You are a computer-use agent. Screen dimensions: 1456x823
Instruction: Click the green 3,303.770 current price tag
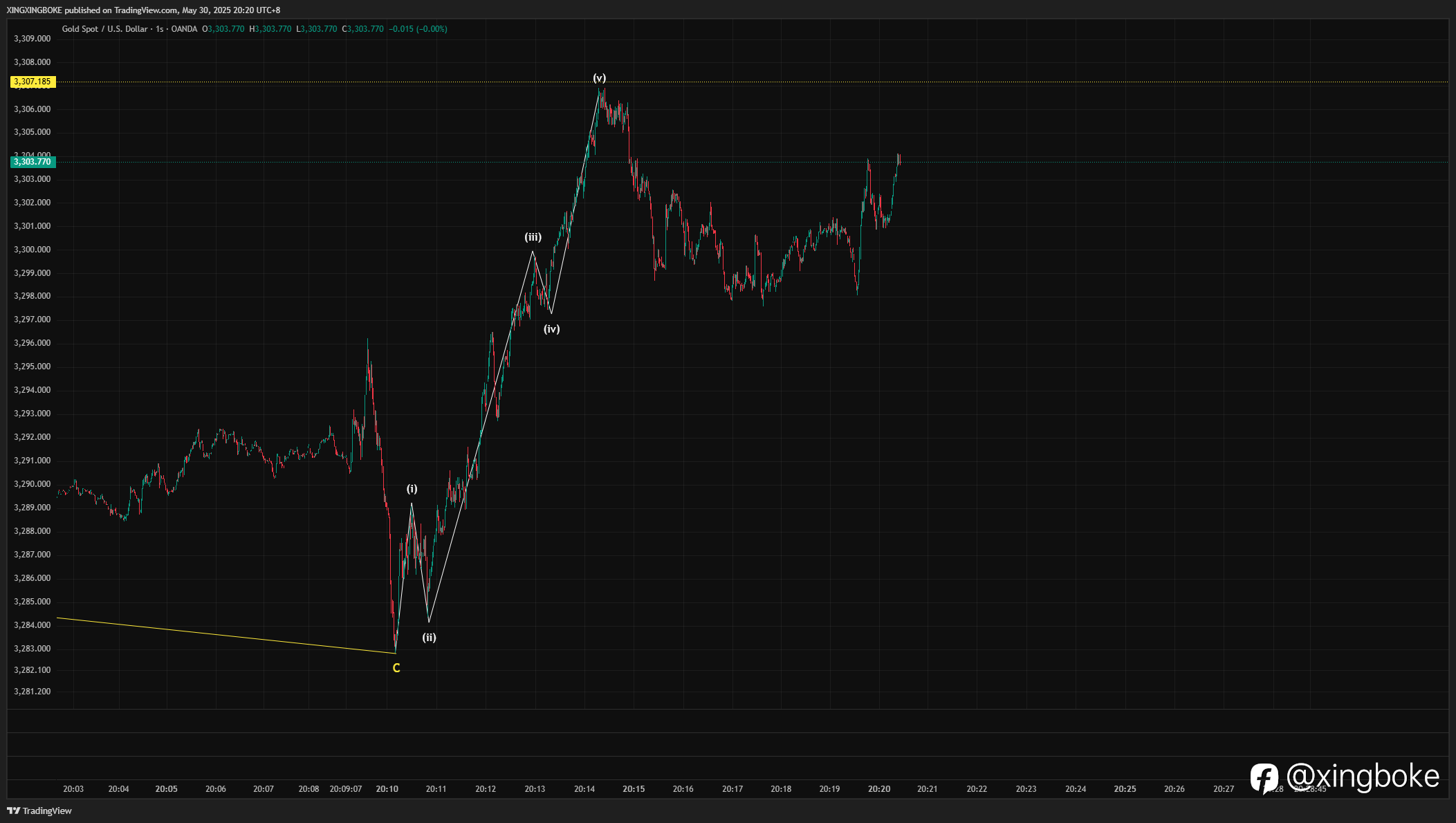point(33,162)
